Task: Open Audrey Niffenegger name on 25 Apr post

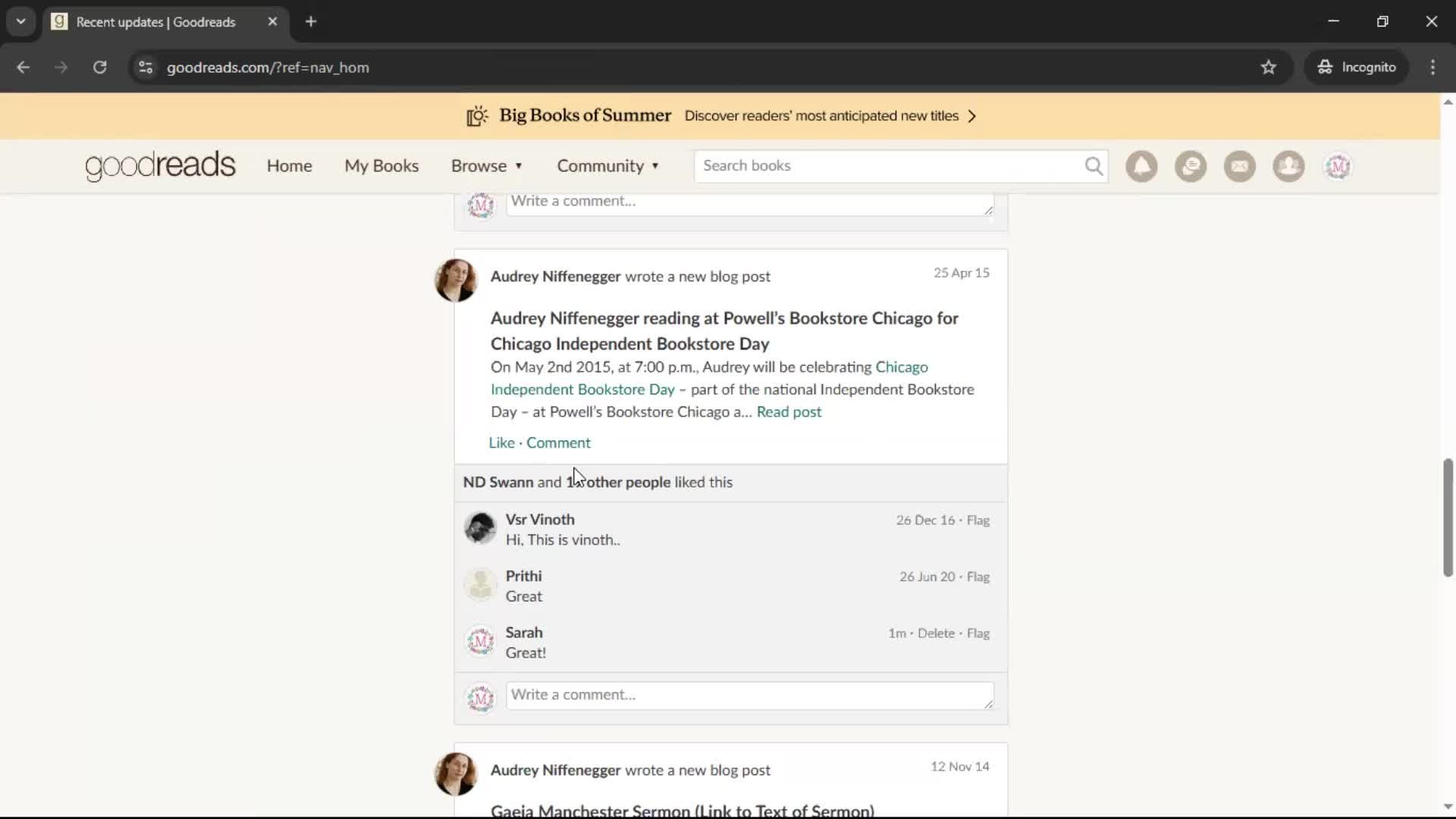Action: click(555, 277)
